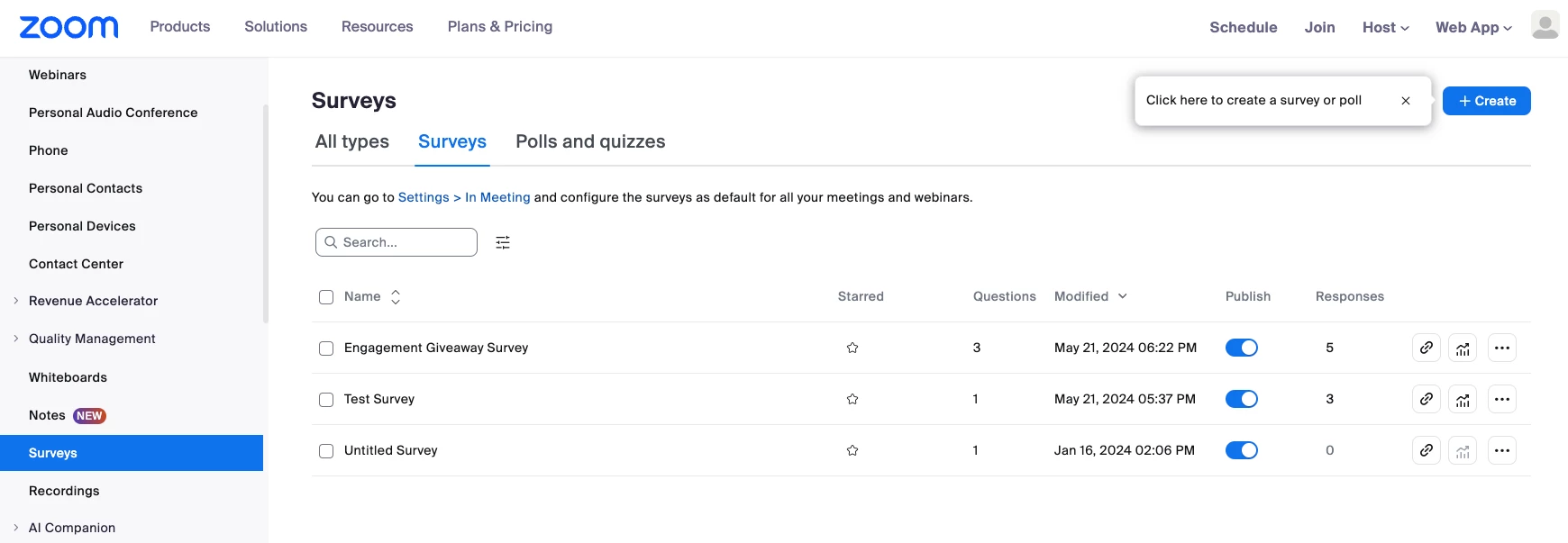This screenshot has height=543, width=1568.
Task: Open Recordings in the sidebar
Action: click(x=64, y=491)
